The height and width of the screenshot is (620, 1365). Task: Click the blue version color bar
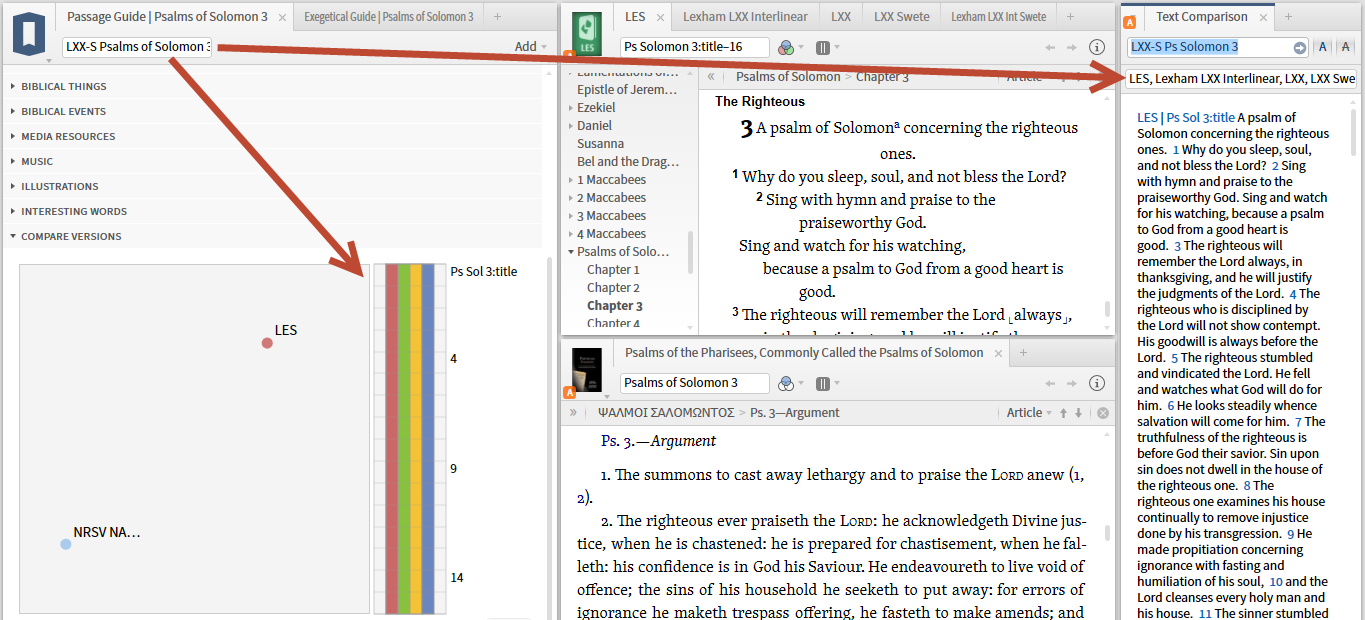pyautogui.click(x=428, y=439)
